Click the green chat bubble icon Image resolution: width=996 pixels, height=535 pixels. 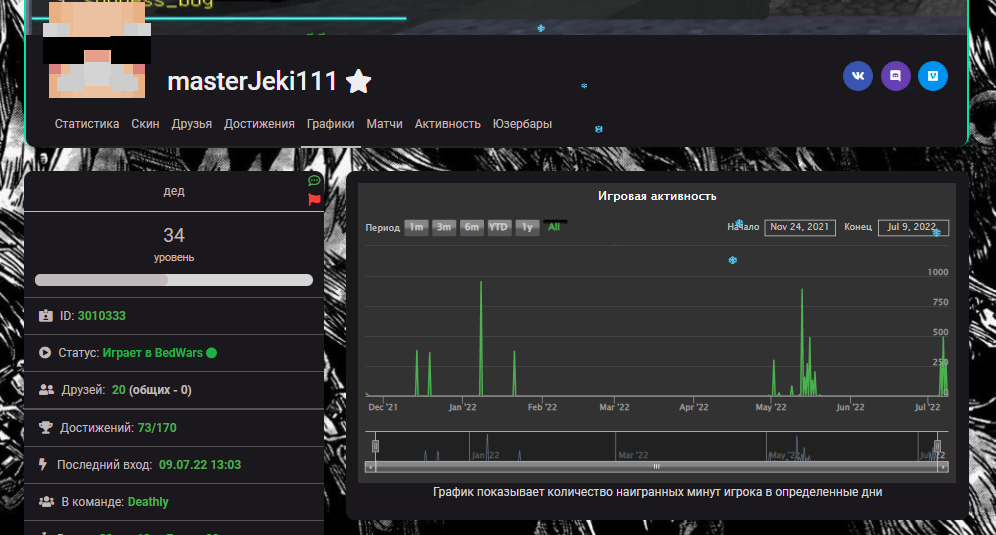(314, 181)
